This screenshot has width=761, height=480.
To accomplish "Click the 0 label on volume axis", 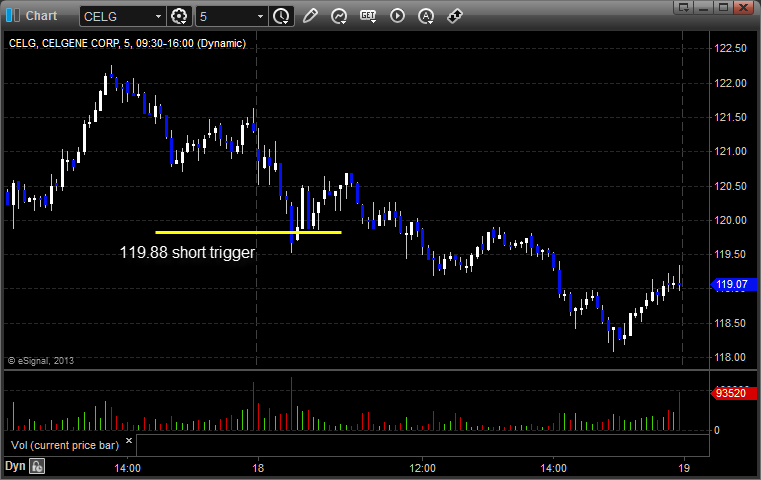I will [x=717, y=430].
